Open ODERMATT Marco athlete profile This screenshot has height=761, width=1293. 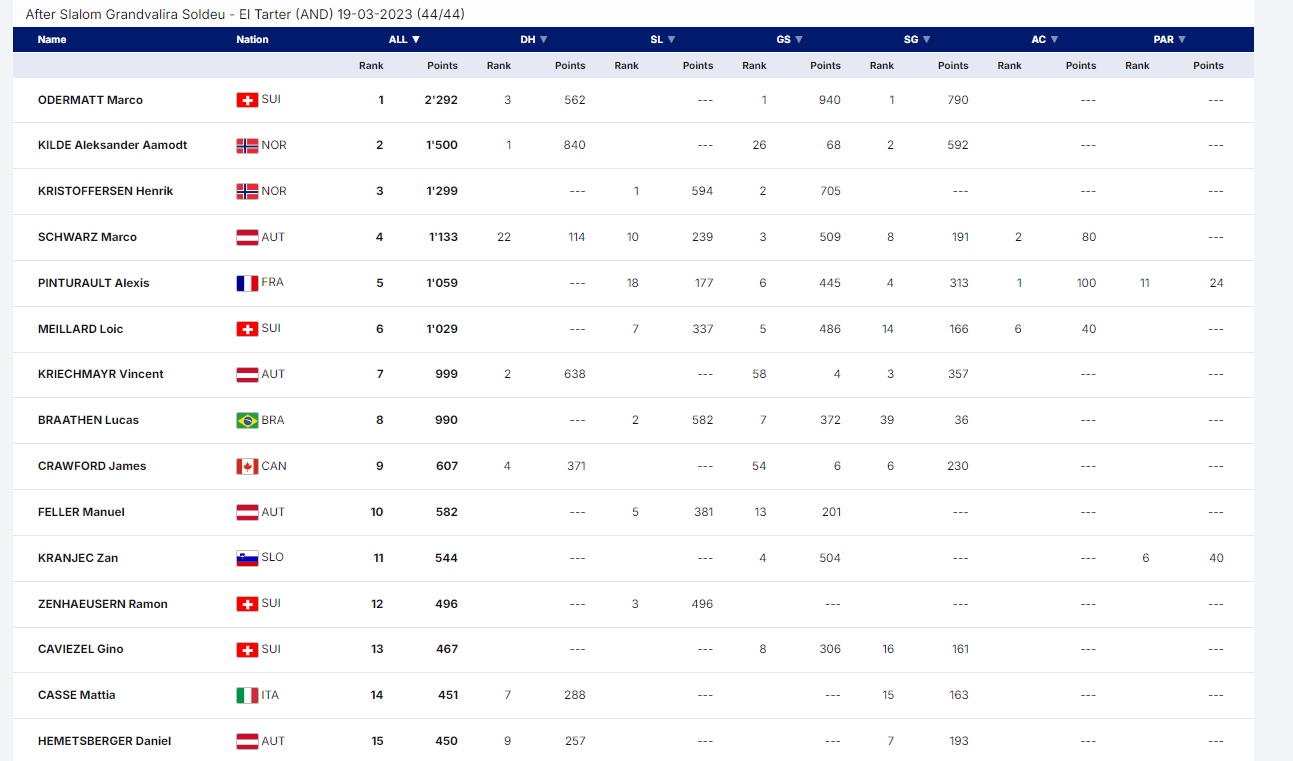click(x=90, y=100)
